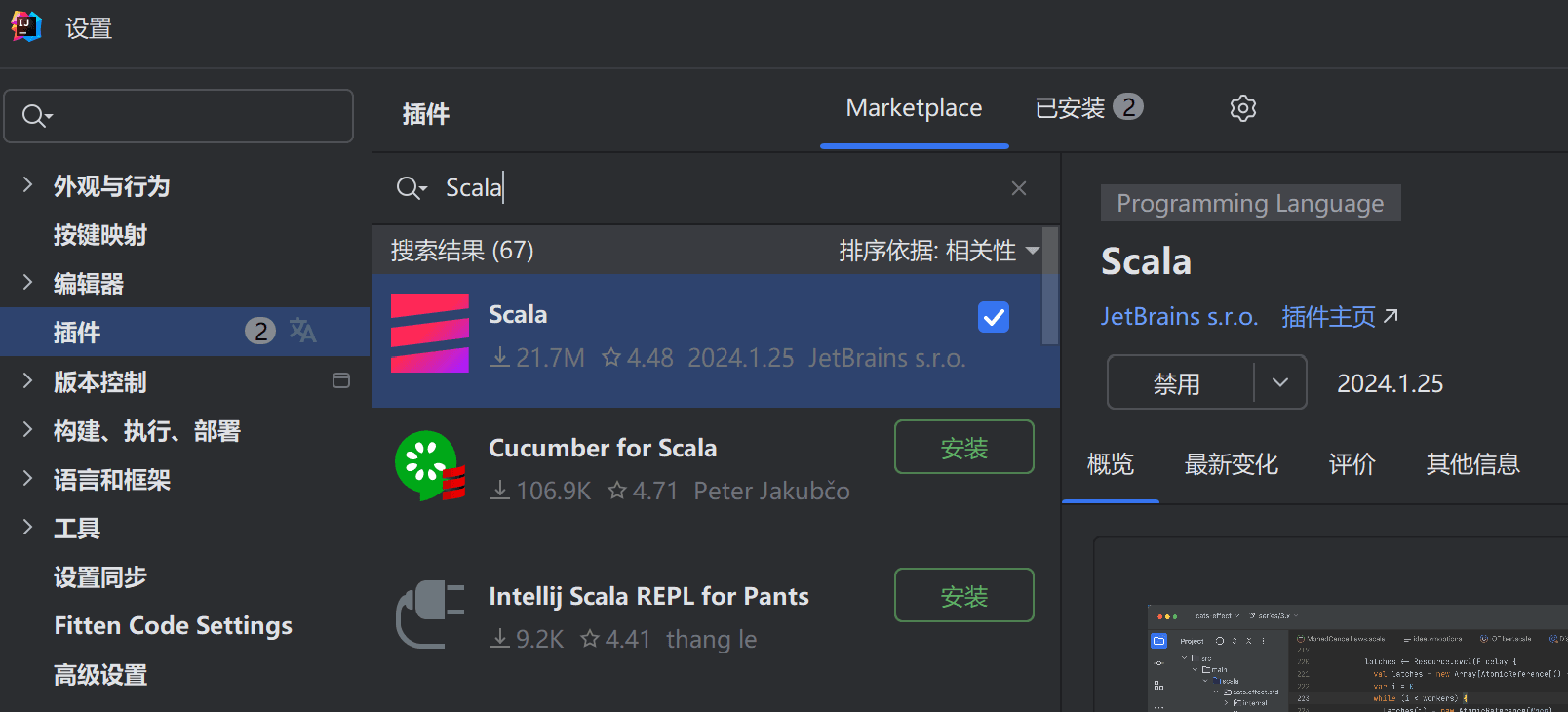The height and width of the screenshot is (712, 1568).
Task: Click the IntelliJ IDEA logo in title bar
Action: (x=26, y=26)
